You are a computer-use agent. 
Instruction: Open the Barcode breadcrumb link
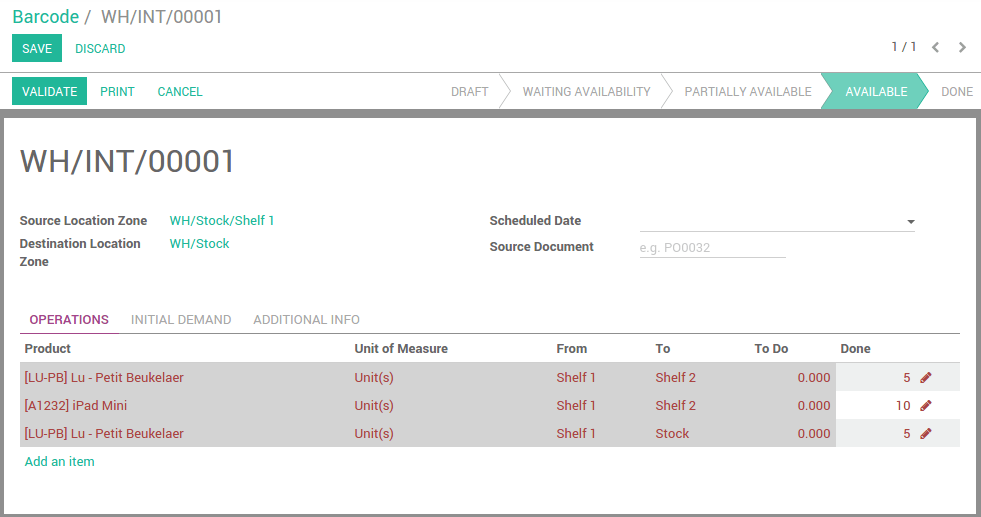point(45,17)
